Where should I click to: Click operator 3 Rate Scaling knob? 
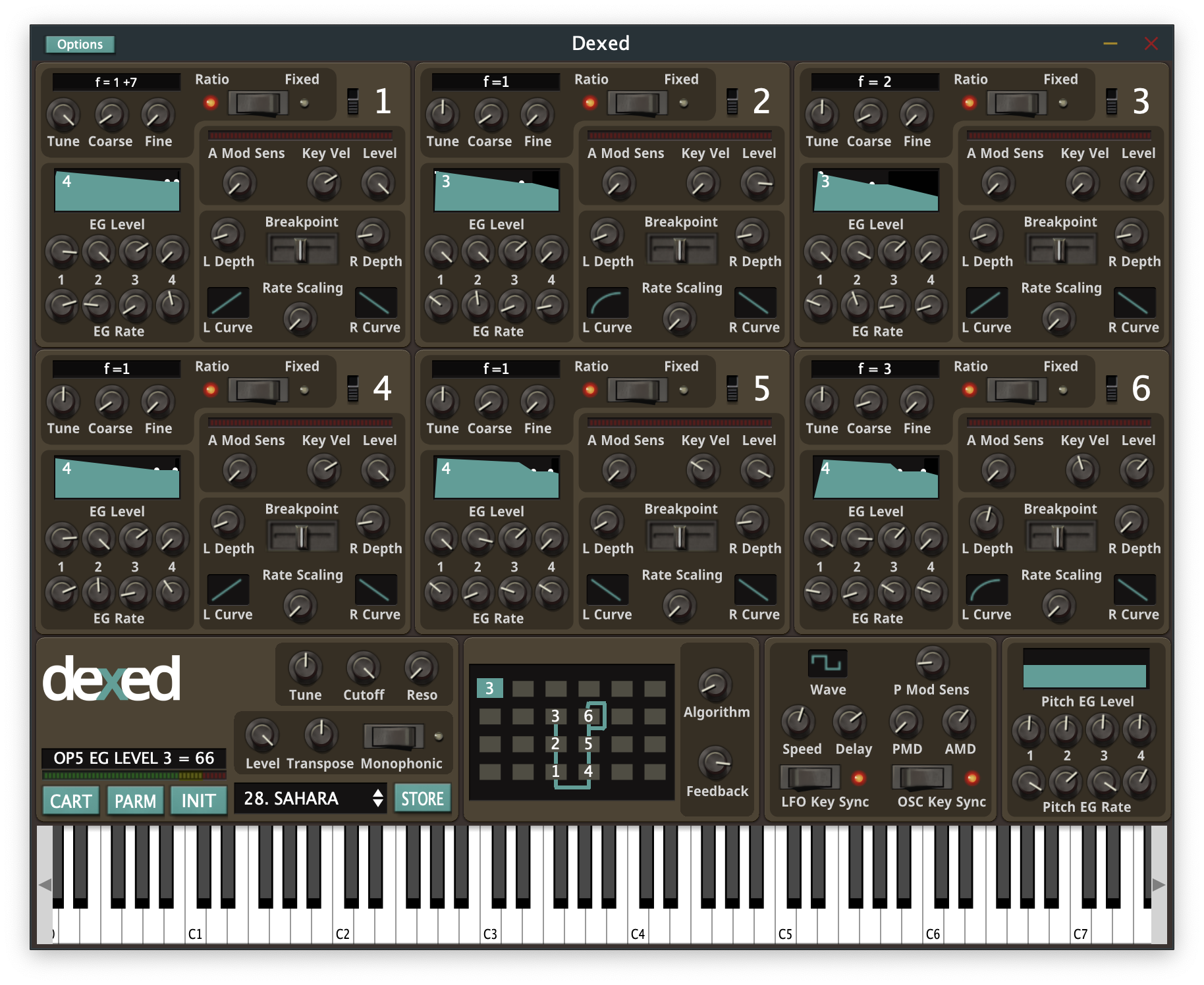1058,319
